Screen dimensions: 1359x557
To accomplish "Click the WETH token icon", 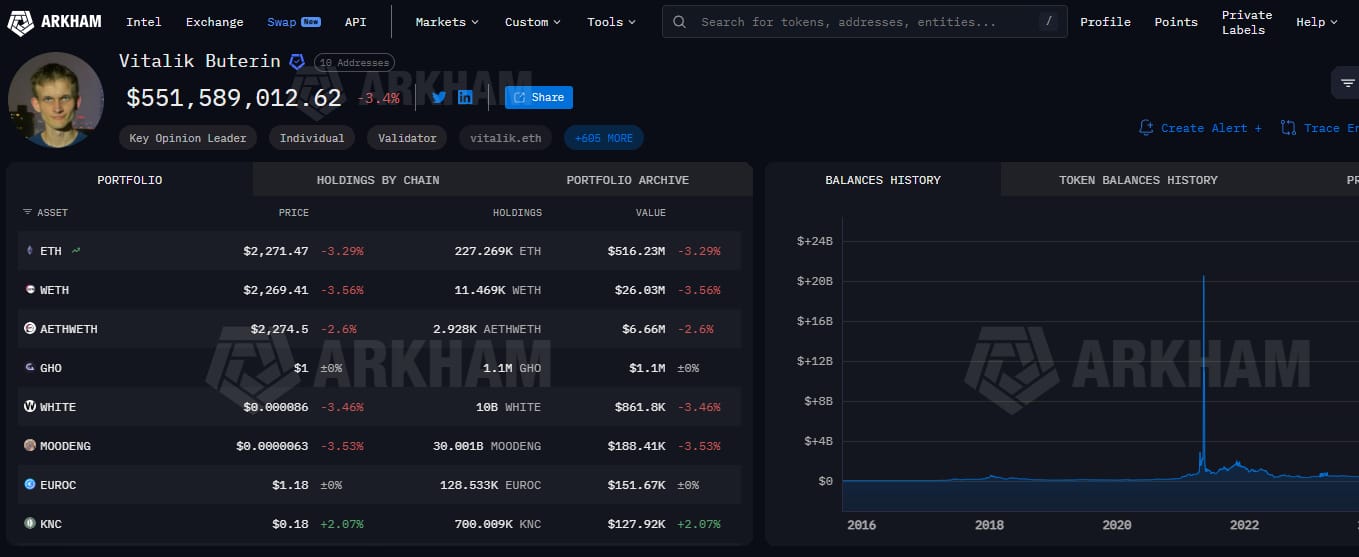I will point(30,290).
